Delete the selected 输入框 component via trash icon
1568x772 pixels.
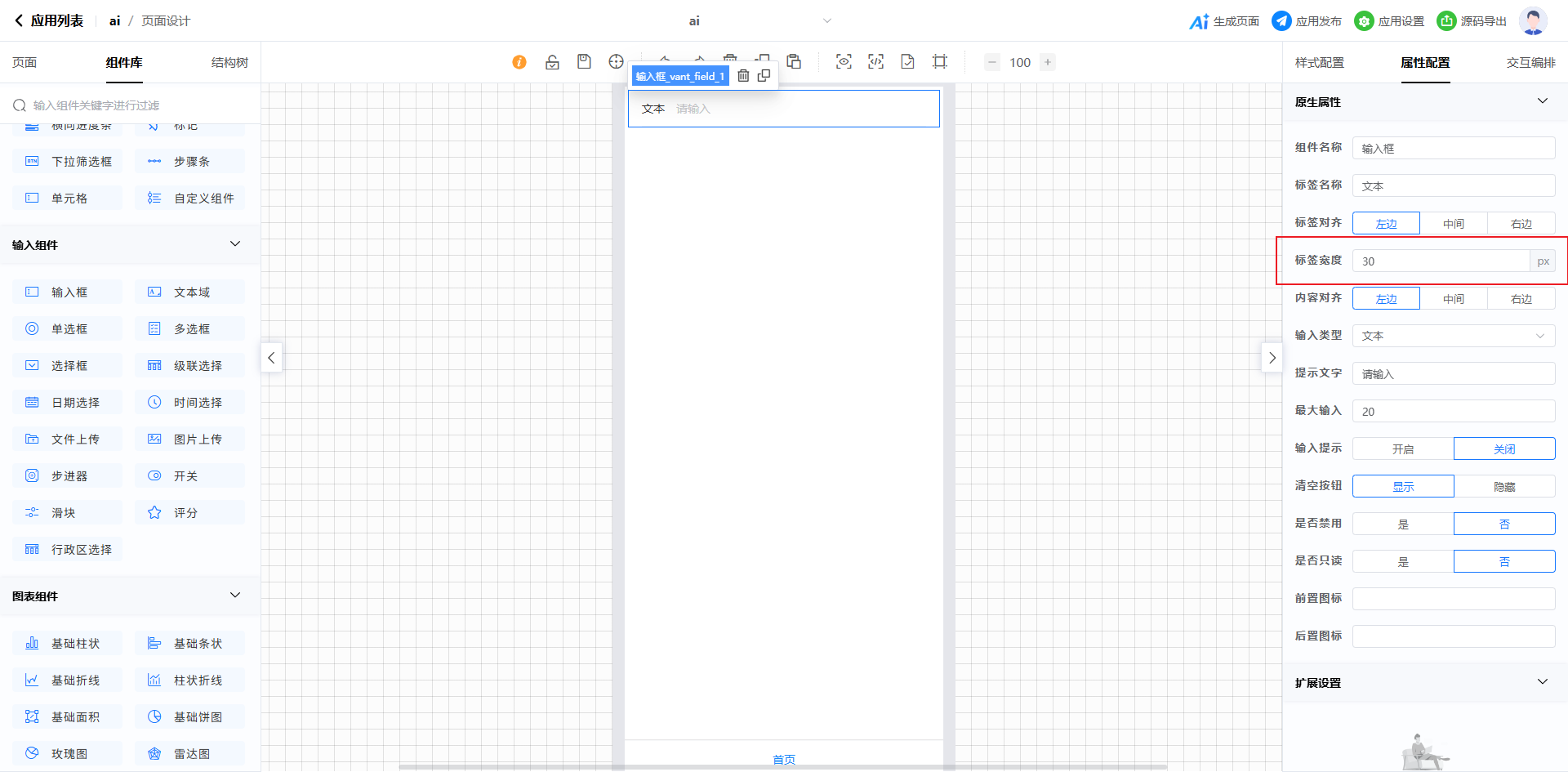tap(743, 76)
